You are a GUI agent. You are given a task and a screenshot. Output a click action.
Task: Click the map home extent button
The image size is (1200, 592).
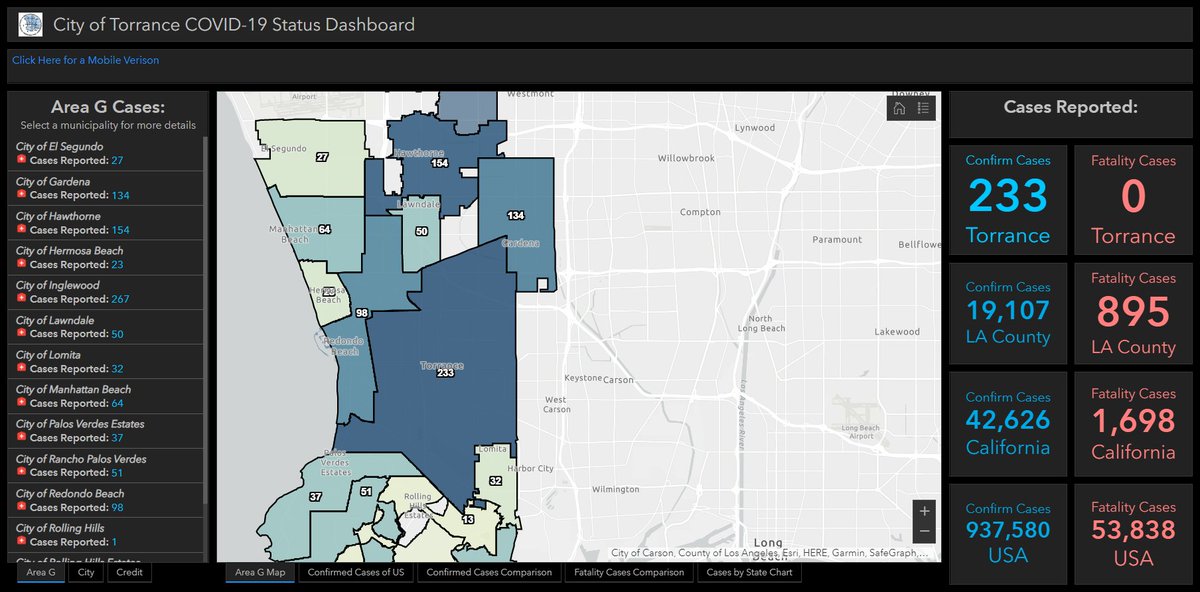tap(899, 108)
